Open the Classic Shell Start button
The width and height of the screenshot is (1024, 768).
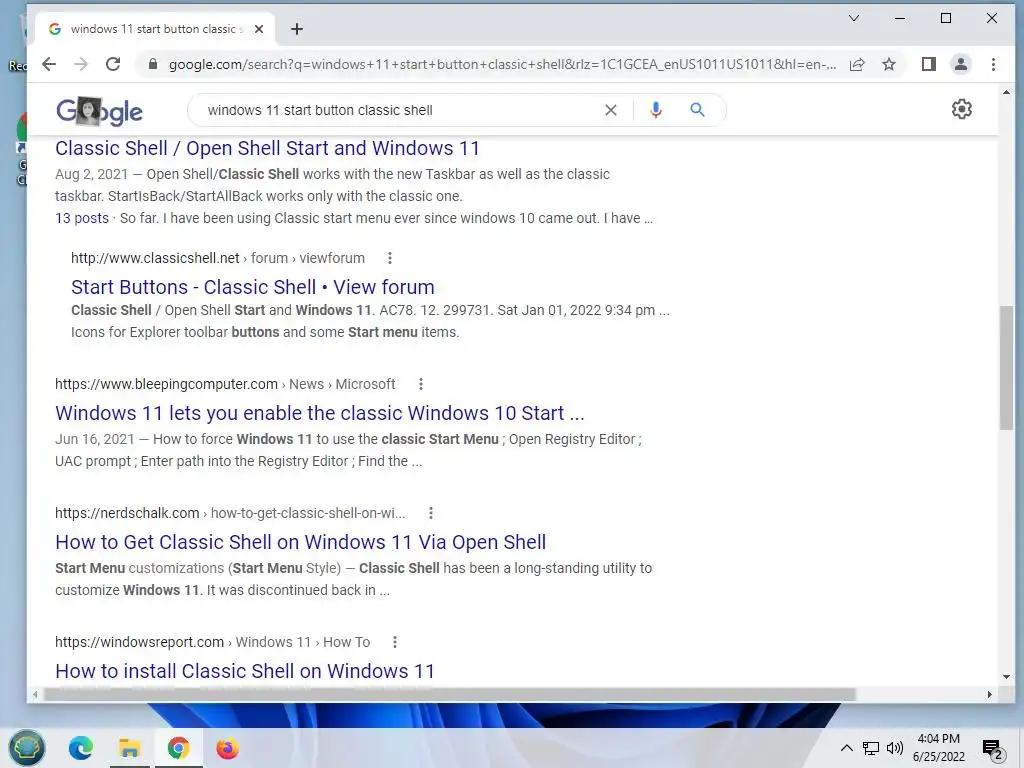point(27,748)
